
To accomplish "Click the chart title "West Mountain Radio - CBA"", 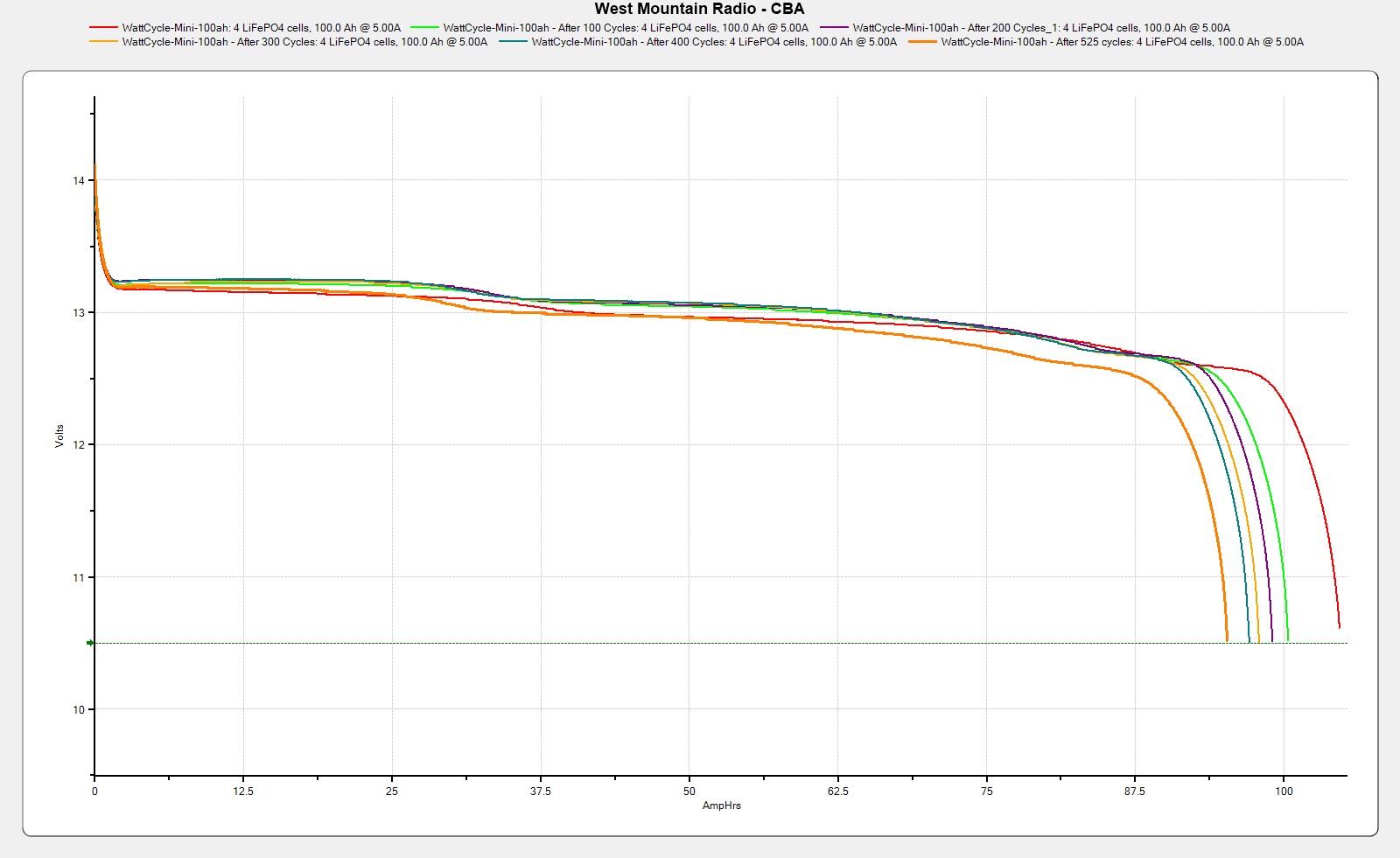I will coord(699,9).
